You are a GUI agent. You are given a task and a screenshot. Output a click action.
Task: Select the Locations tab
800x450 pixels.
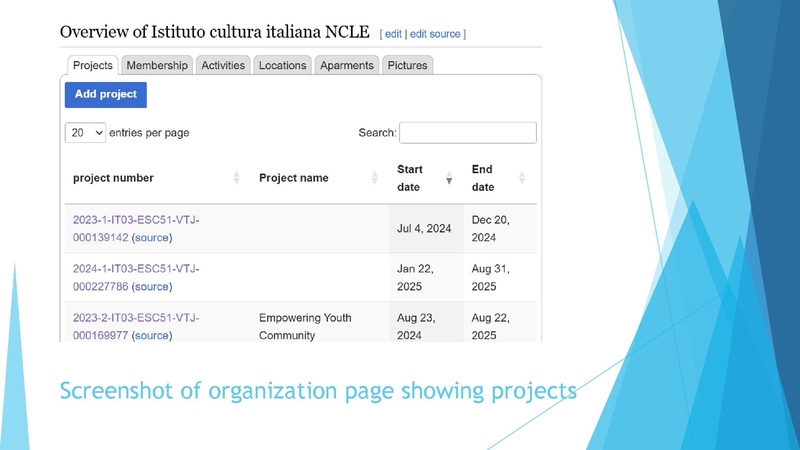point(282,66)
